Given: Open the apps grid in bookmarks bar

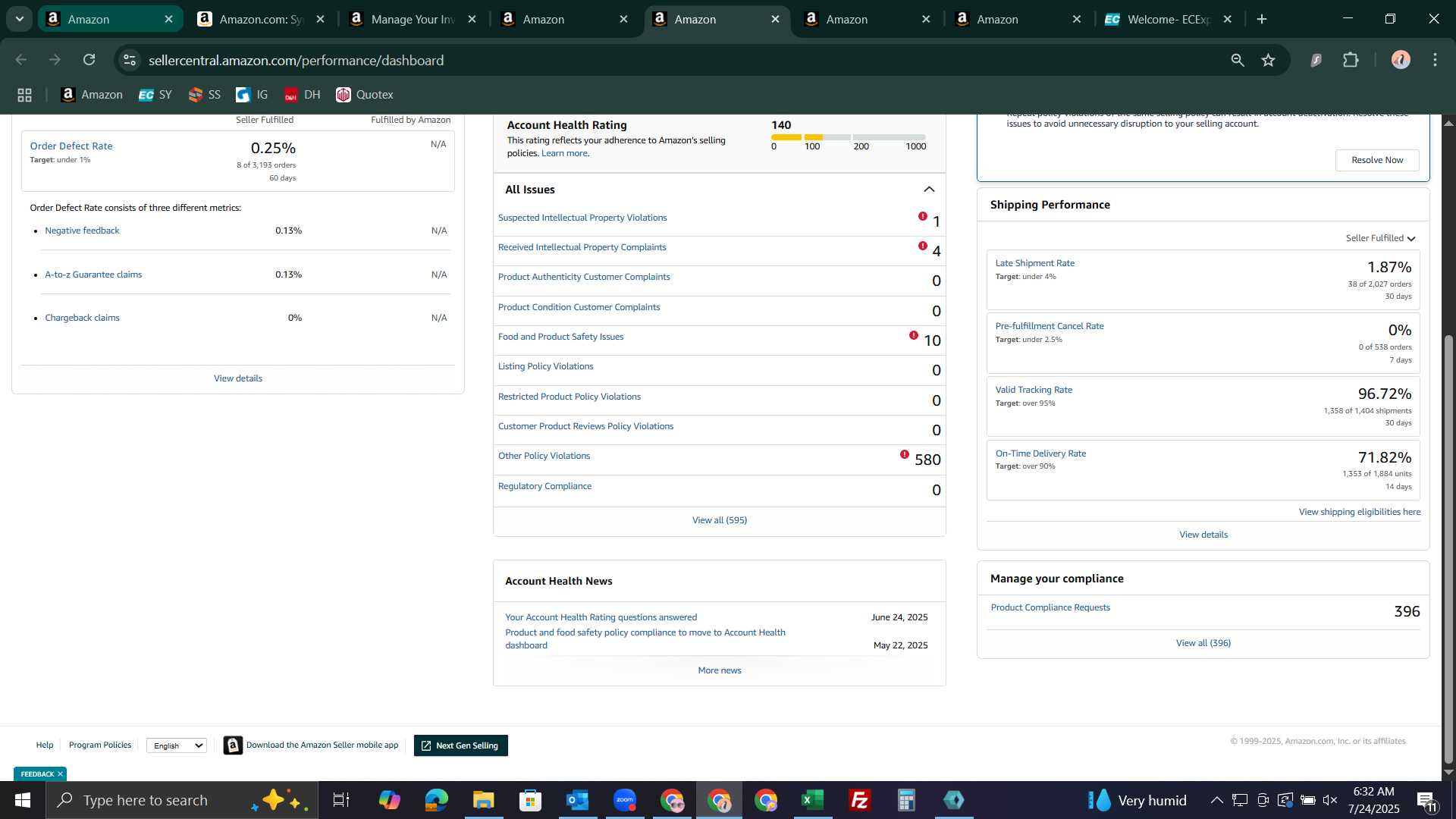Looking at the screenshot, I should [x=24, y=95].
